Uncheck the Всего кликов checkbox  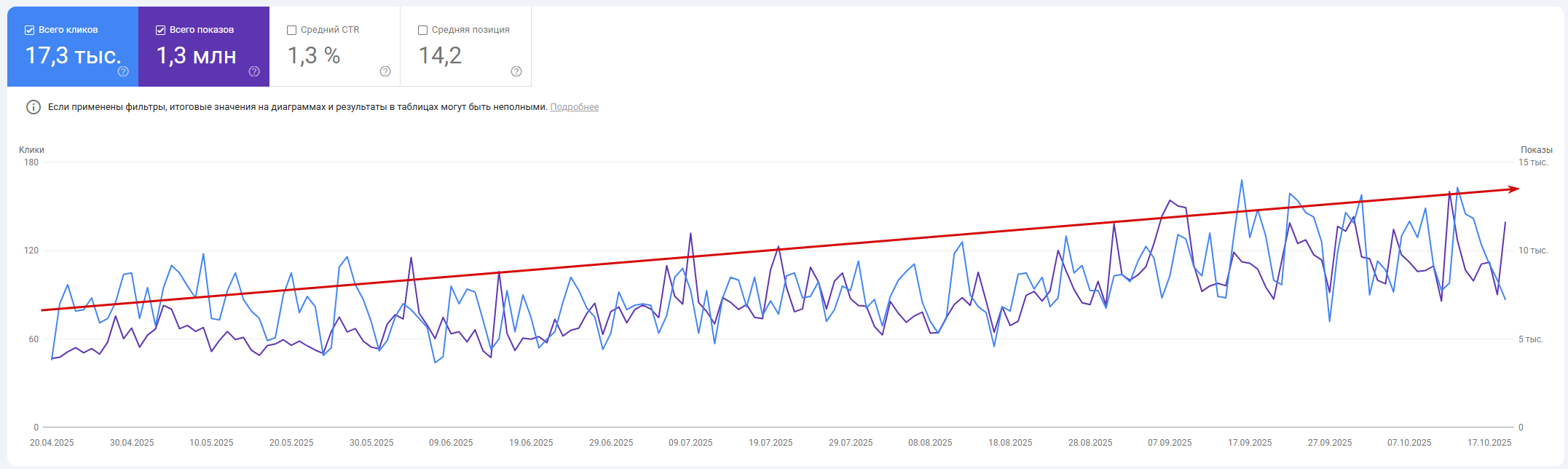click(x=29, y=30)
